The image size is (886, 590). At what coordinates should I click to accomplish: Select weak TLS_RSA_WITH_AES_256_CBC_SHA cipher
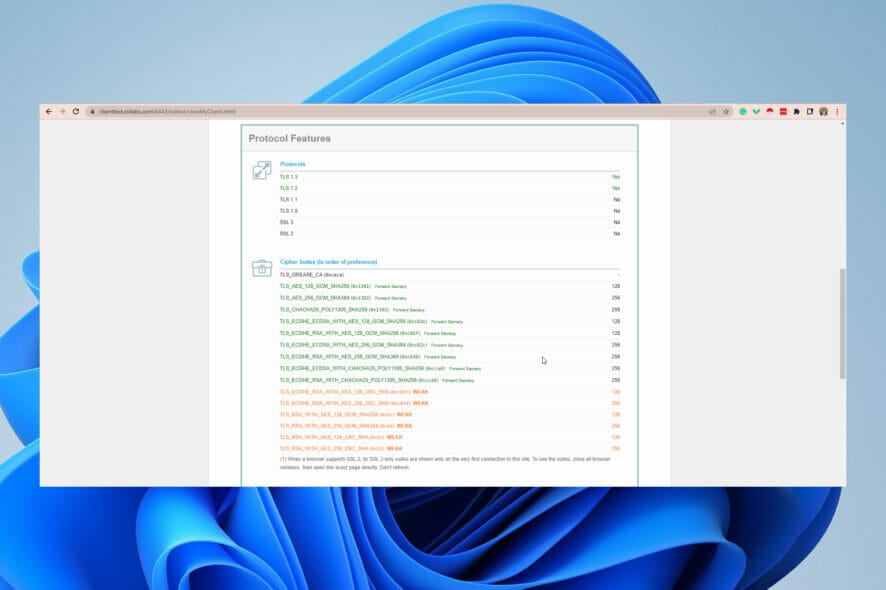450,448
